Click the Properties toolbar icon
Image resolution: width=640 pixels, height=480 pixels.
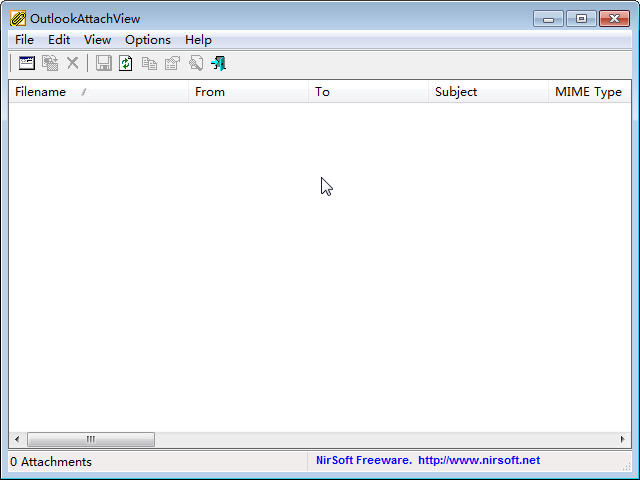click(172, 63)
